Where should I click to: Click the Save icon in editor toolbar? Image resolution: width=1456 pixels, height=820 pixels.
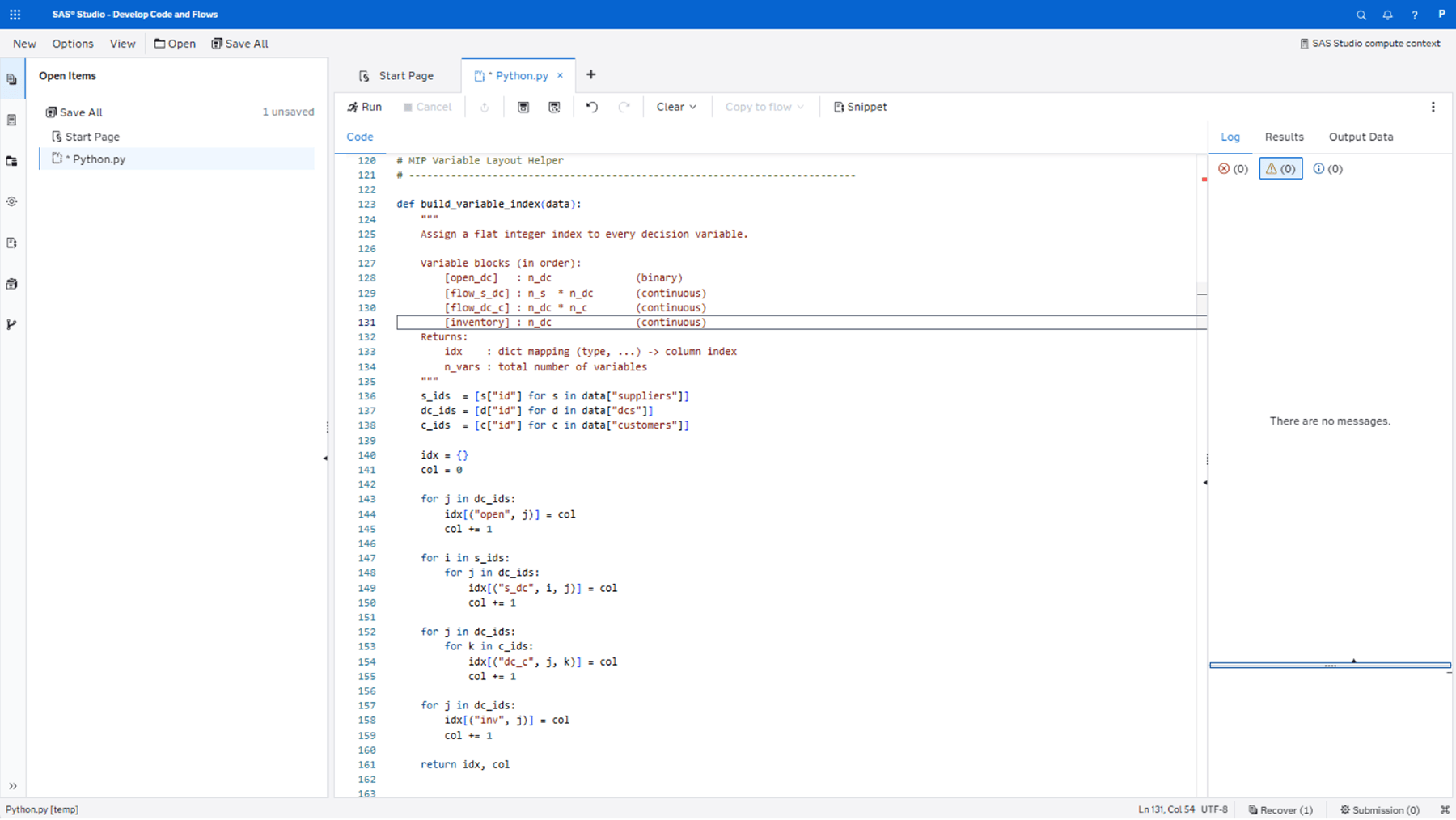pyautogui.click(x=523, y=106)
